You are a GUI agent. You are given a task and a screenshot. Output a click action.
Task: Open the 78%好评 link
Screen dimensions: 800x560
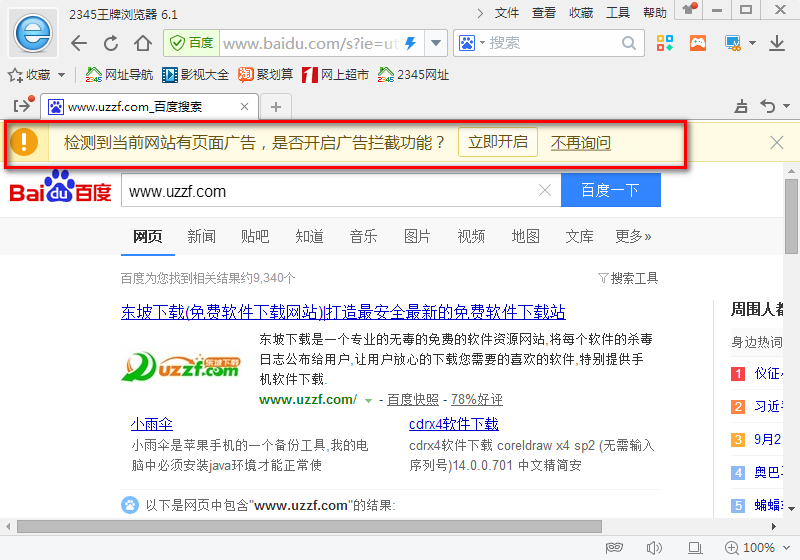477,400
